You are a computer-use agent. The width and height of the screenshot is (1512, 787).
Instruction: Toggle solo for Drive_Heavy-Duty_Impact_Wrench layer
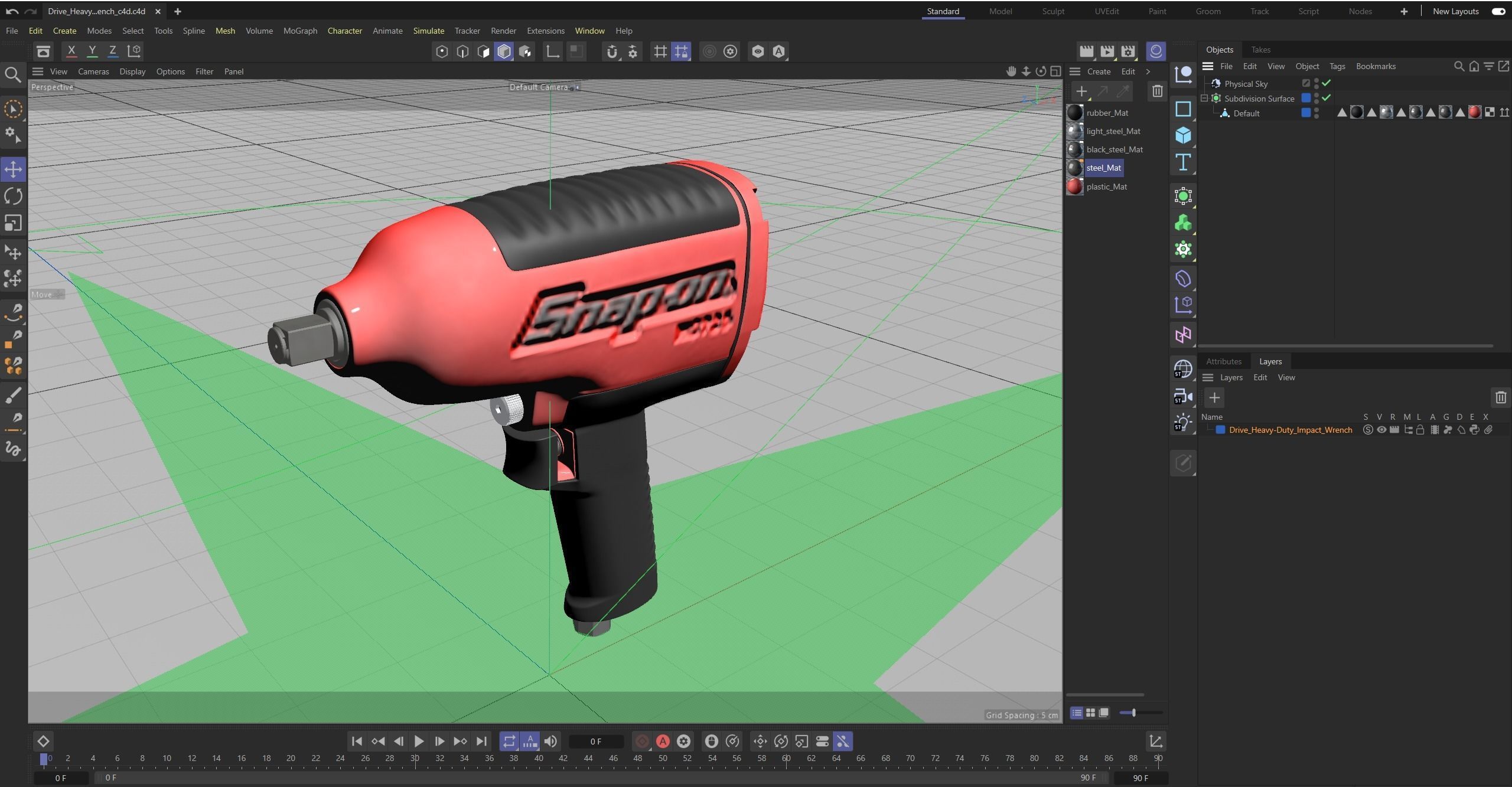point(1368,430)
